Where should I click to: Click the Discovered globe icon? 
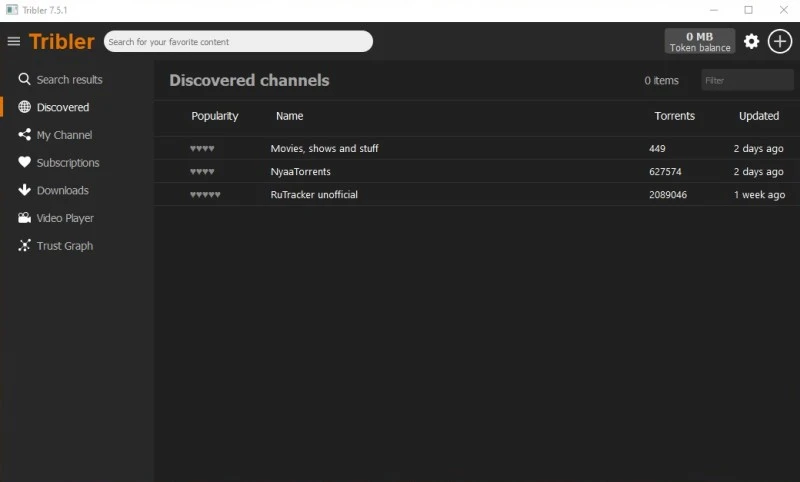point(24,107)
